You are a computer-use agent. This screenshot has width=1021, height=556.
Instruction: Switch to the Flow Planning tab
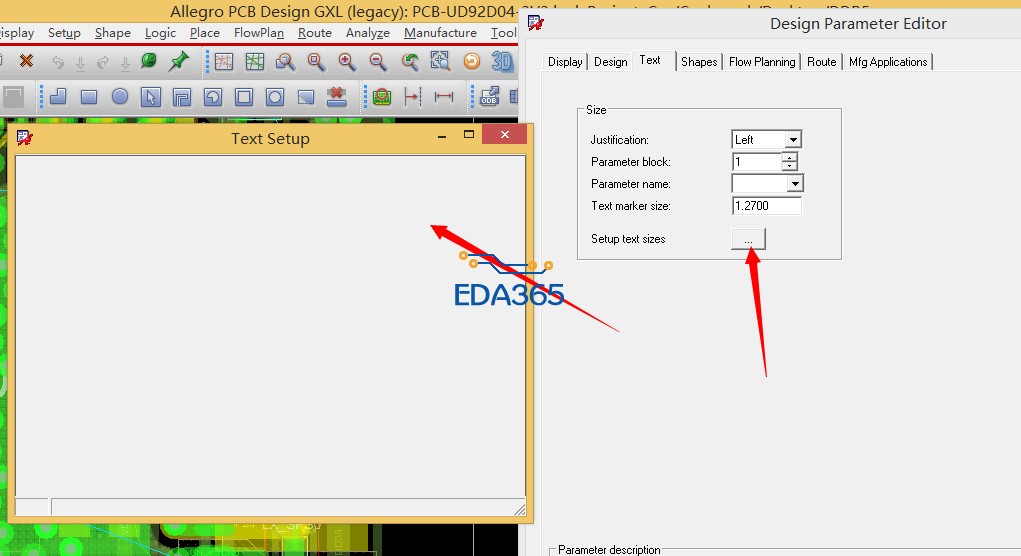click(x=762, y=62)
